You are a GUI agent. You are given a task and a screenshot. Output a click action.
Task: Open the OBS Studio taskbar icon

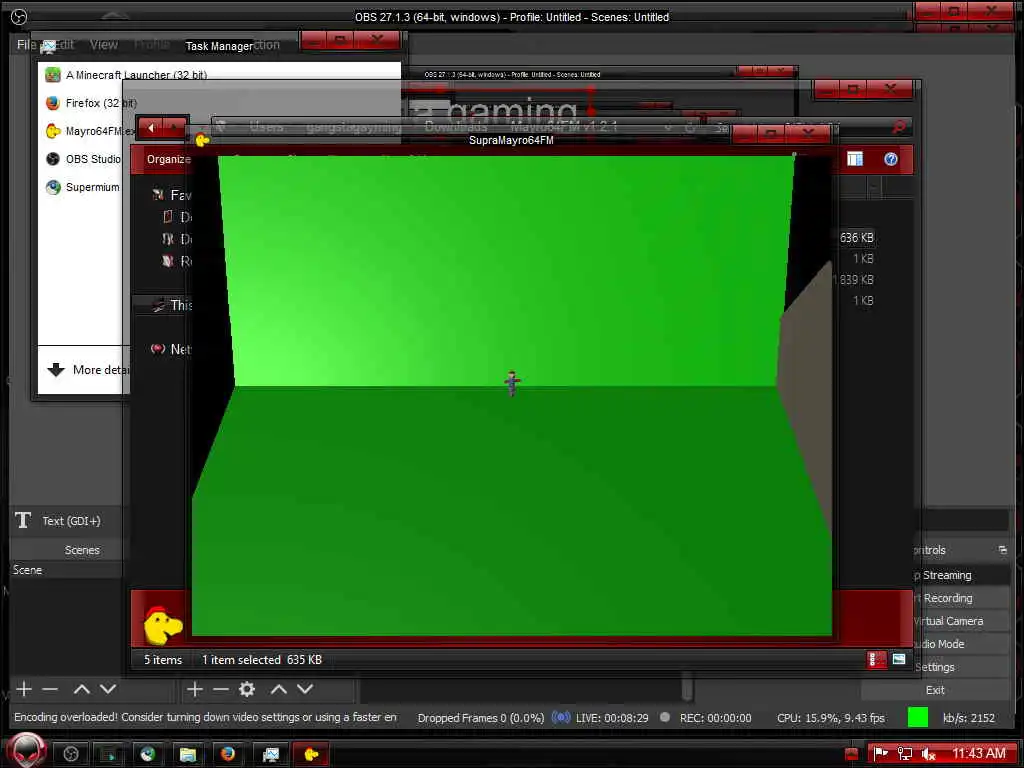click(71, 754)
